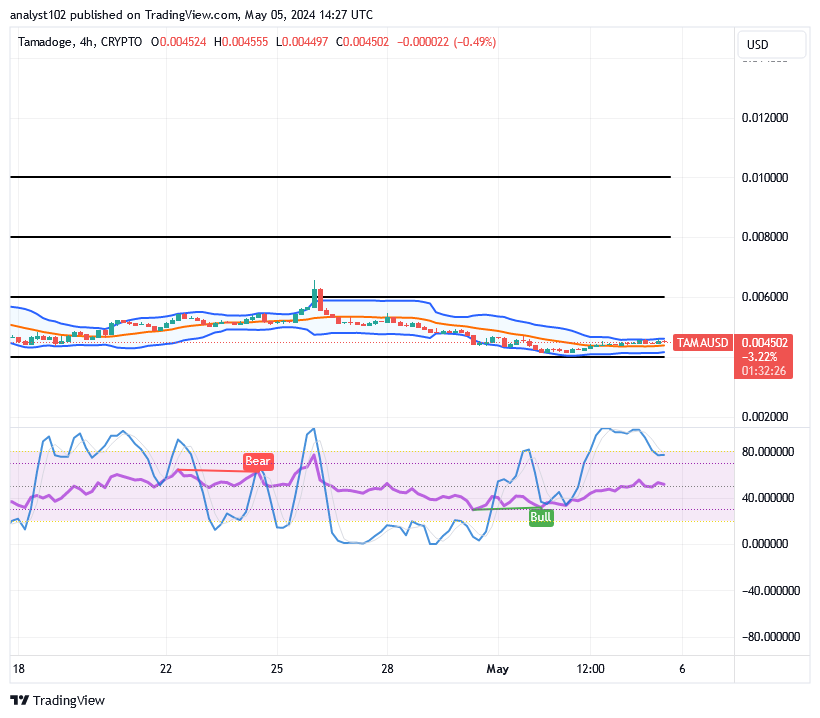Screen dimensions: 820x718
Task: Click the spike candle above 0.006000 line
Action: (314, 294)
